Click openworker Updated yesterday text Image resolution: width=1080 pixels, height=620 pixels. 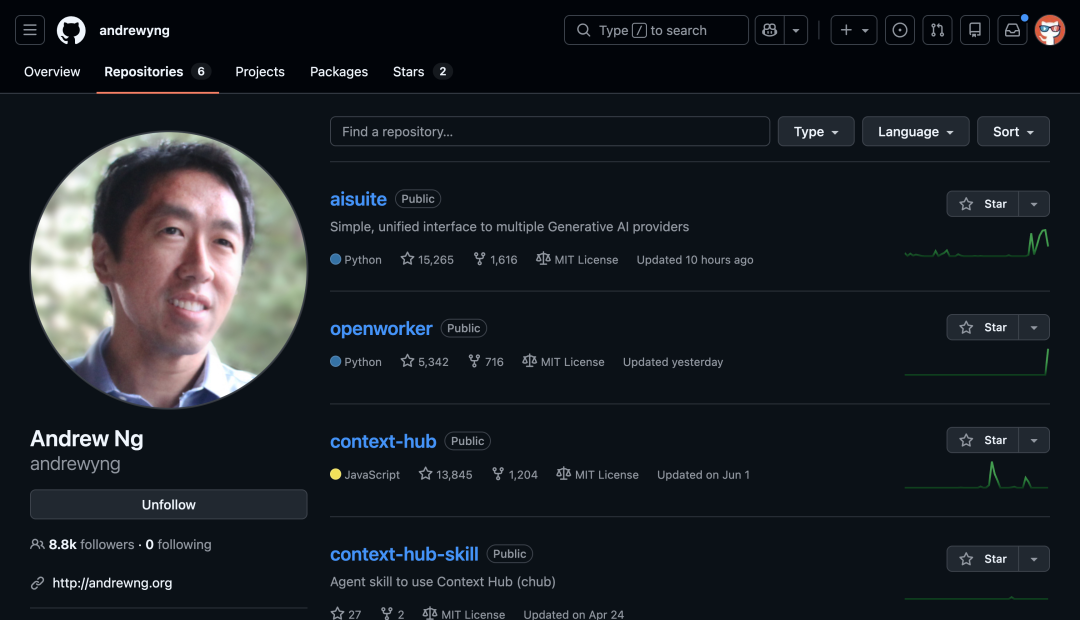pos(673,362)
